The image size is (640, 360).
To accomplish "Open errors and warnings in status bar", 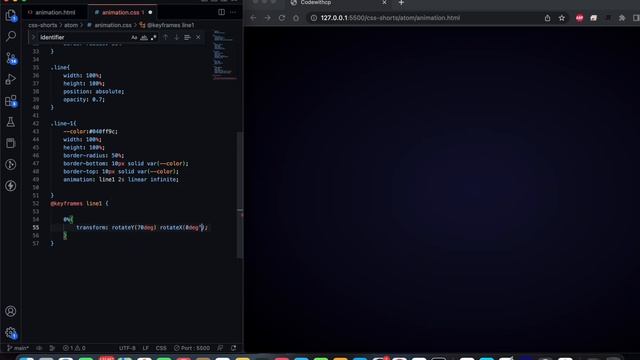I will 74,348.
